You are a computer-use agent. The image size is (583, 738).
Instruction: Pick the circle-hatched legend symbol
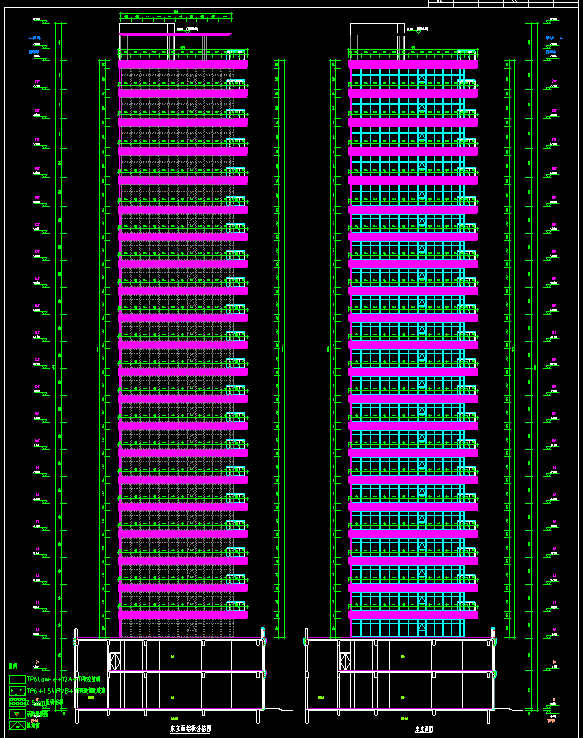click(17, 702)
